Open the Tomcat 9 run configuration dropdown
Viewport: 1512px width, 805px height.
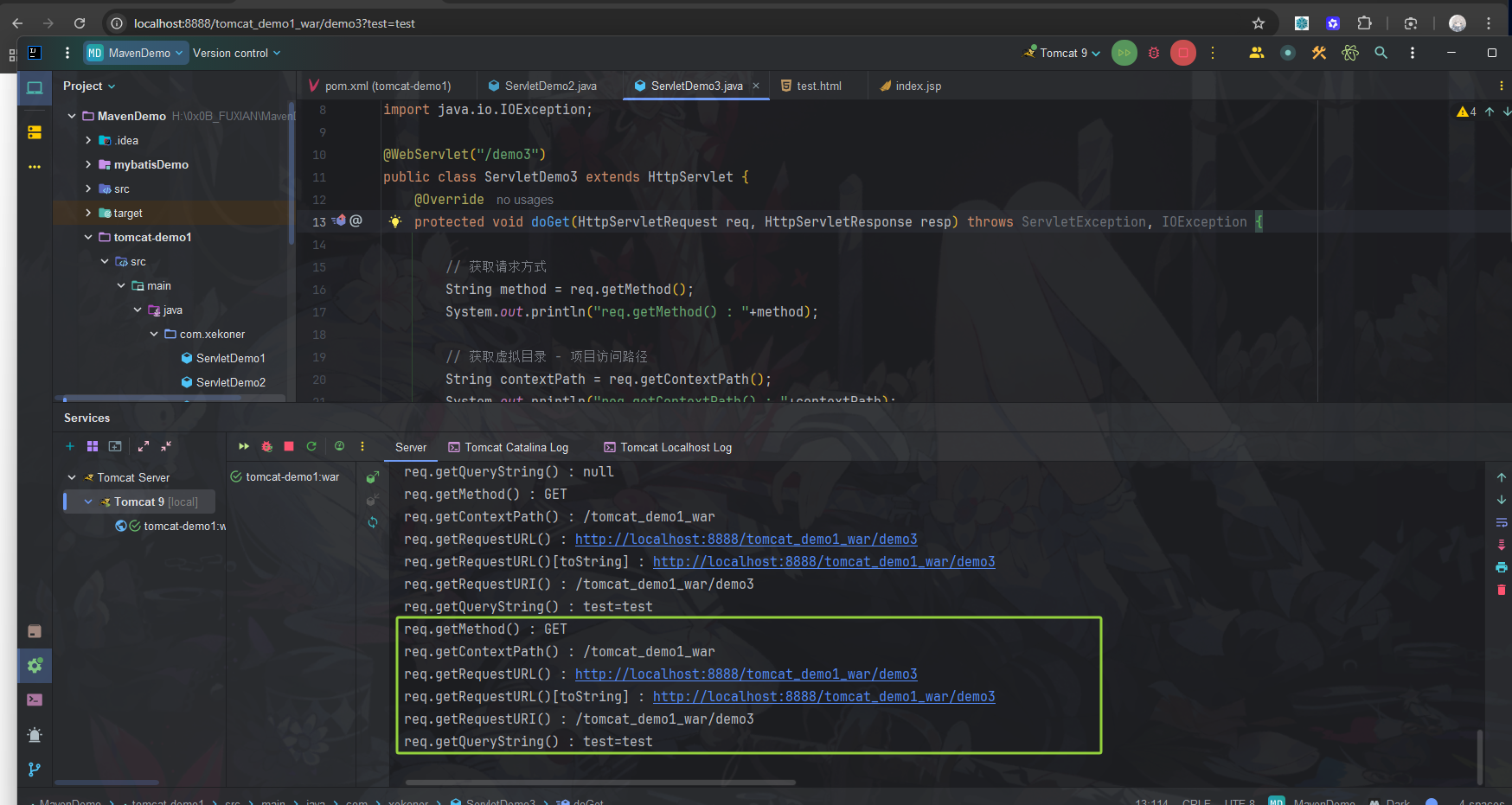coord(1061,53)
